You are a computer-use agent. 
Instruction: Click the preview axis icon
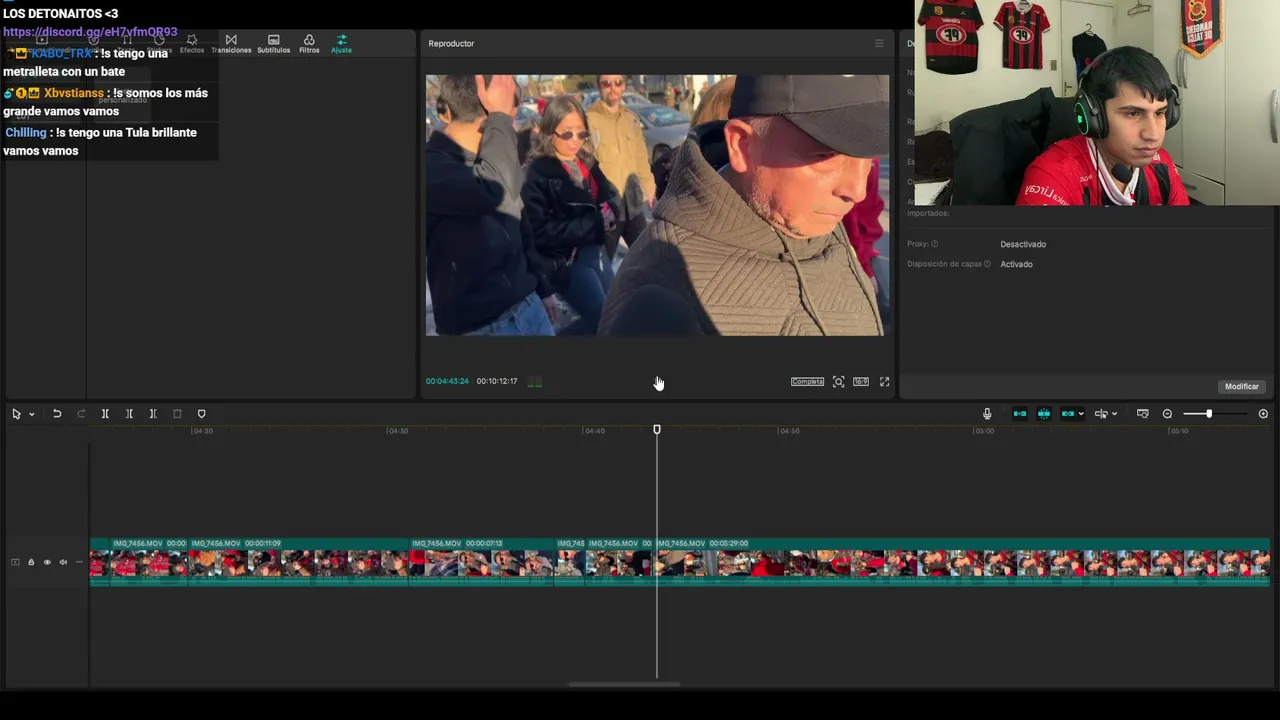coord(1101,414)
